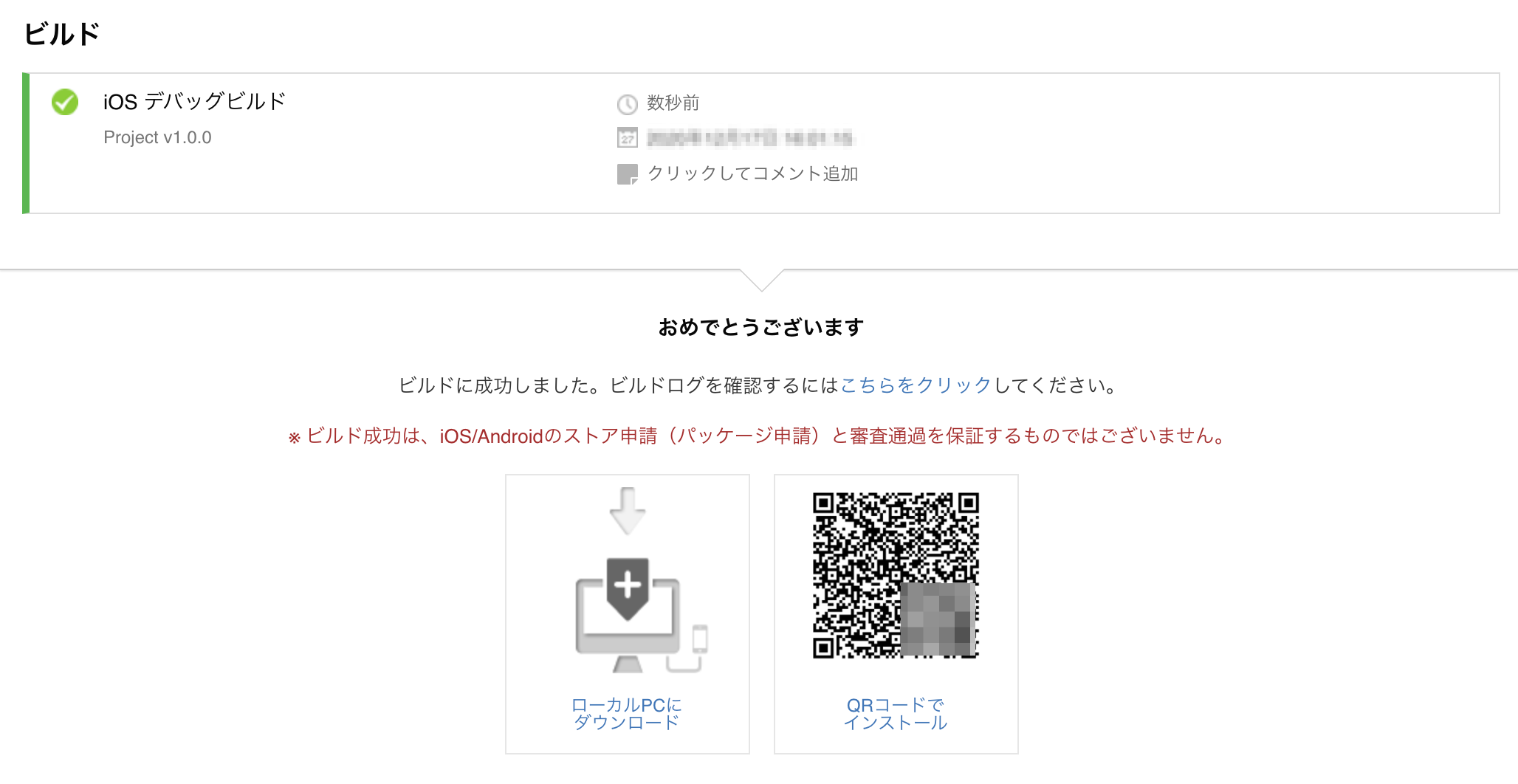Click the gray down arrow above the monitor
This screenshot has width=1518, height=784.
coord(628,511)
